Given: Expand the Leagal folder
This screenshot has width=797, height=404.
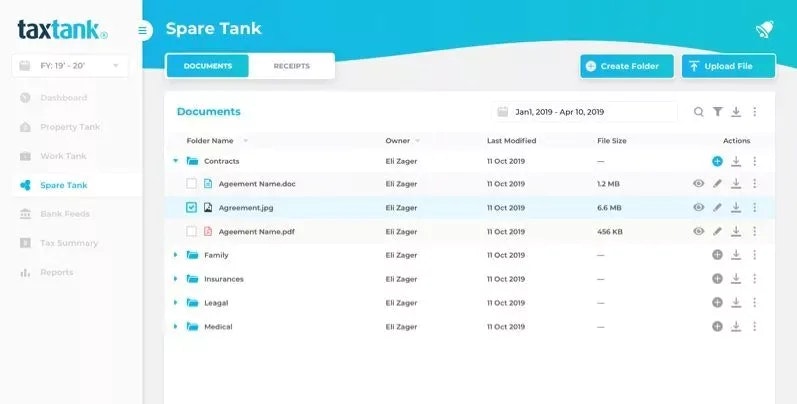Looking at the screenshot, I should point(176,302).
